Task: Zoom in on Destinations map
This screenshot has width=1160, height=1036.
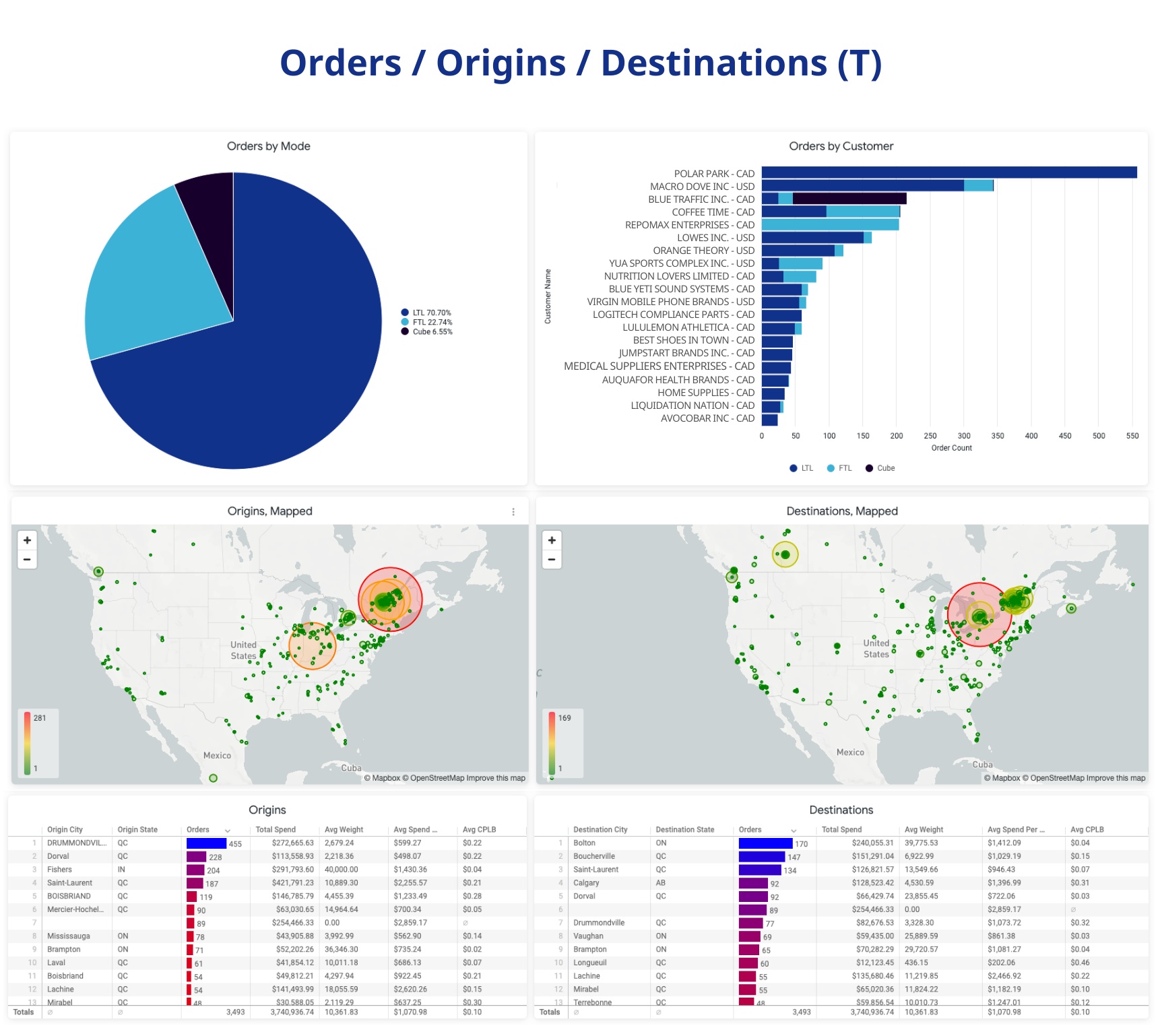Action: pos(552,540)
